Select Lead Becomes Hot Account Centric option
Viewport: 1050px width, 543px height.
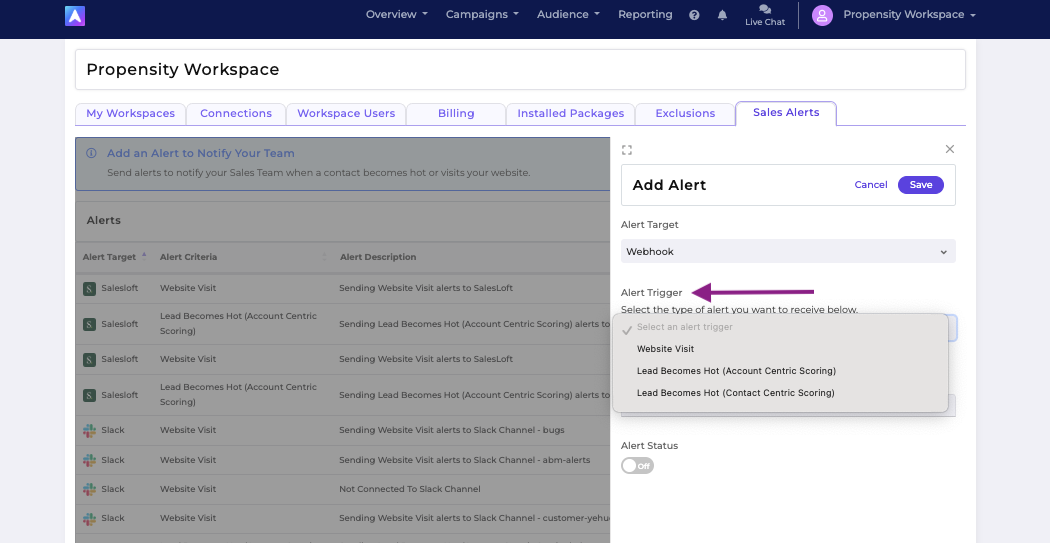tap(781, 371)
